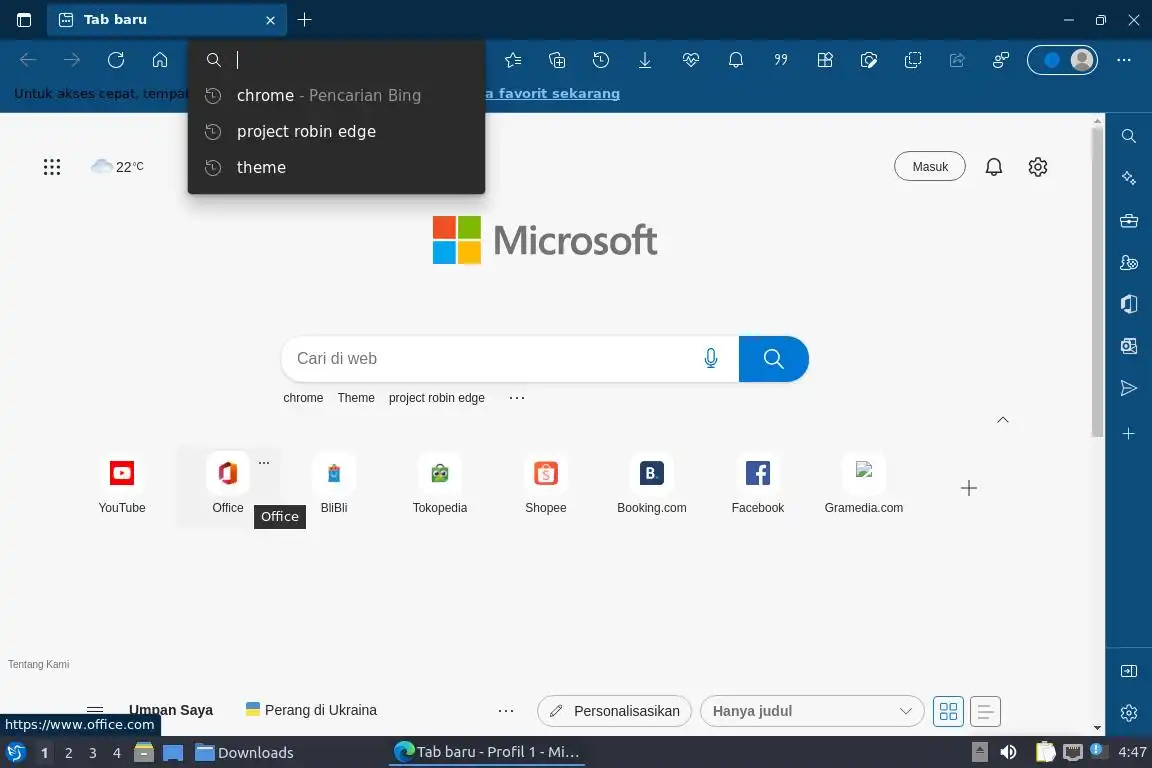Select the "theme" history suggestion
The width and height of the screenshot is (1152, 768).
336,168
